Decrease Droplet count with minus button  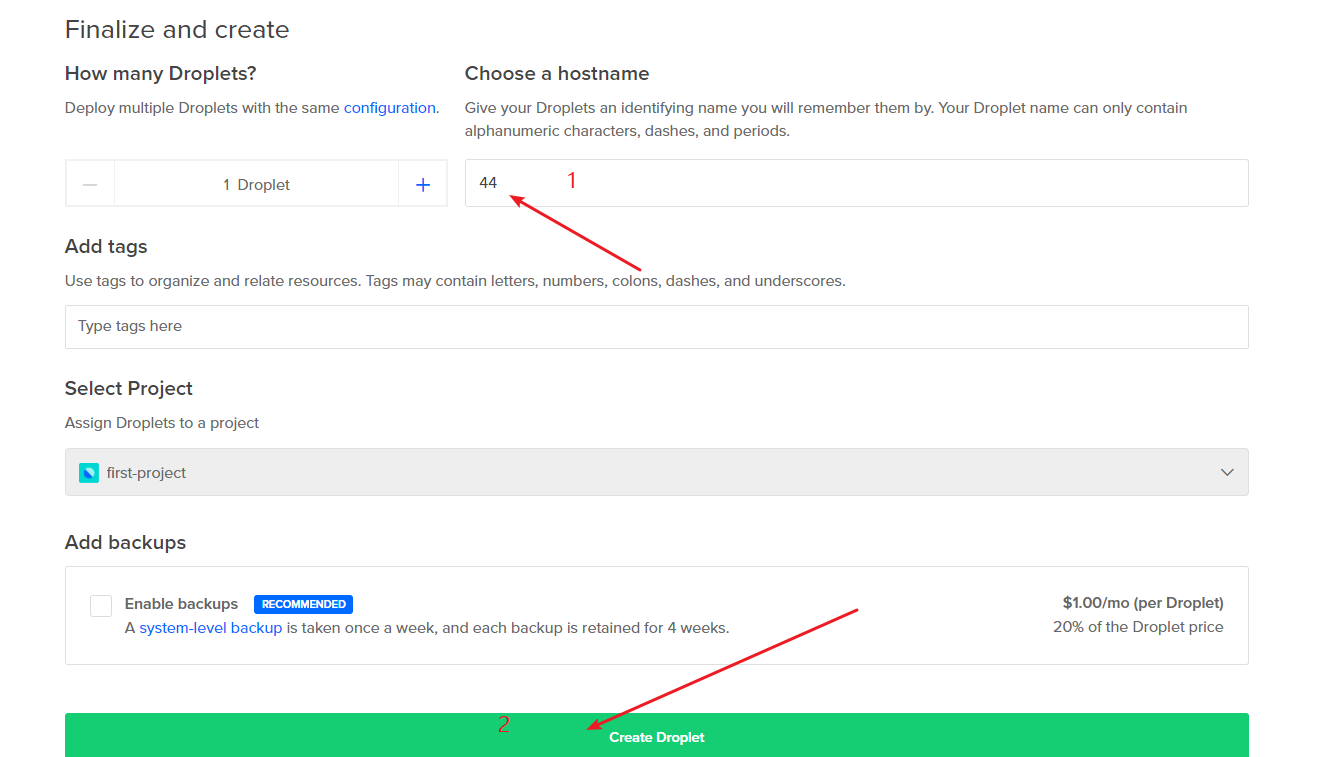click(90, 185)
